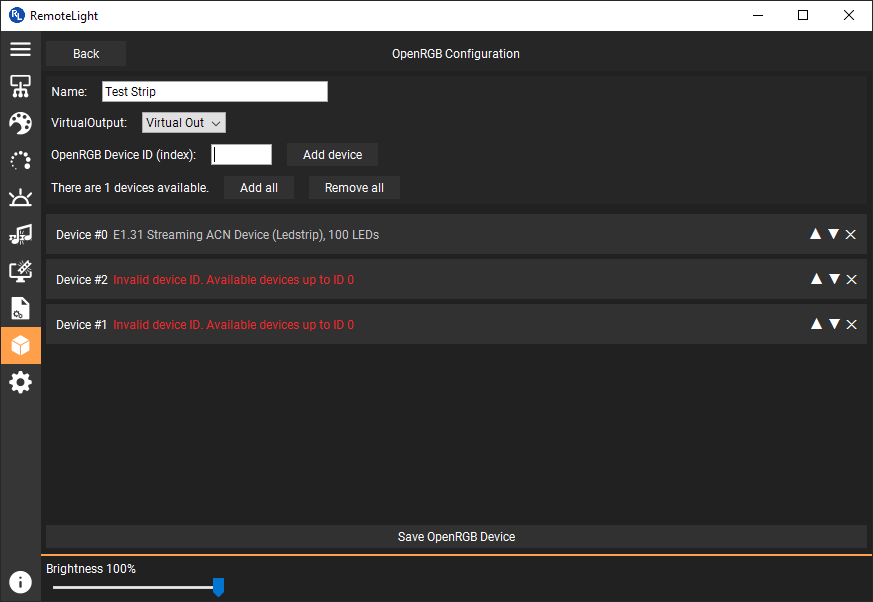Minimize the RemoteLight window

click(758, 15)
